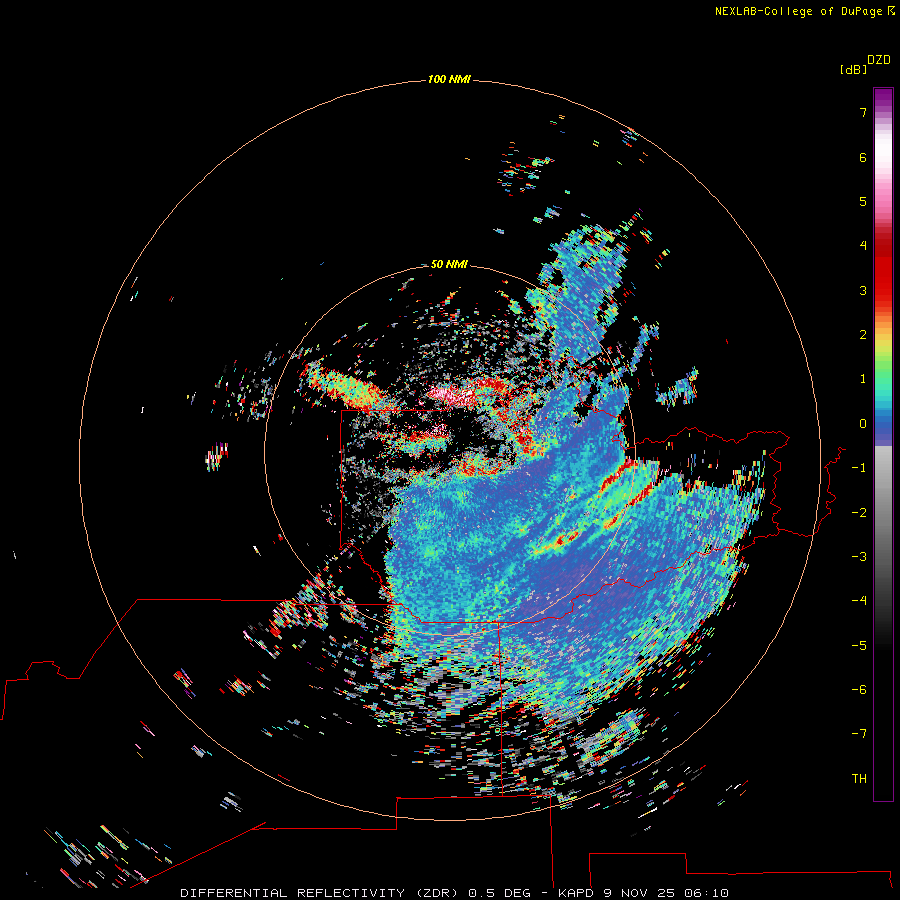
Task: Click the 7 value on color scale
Action: 863,112
